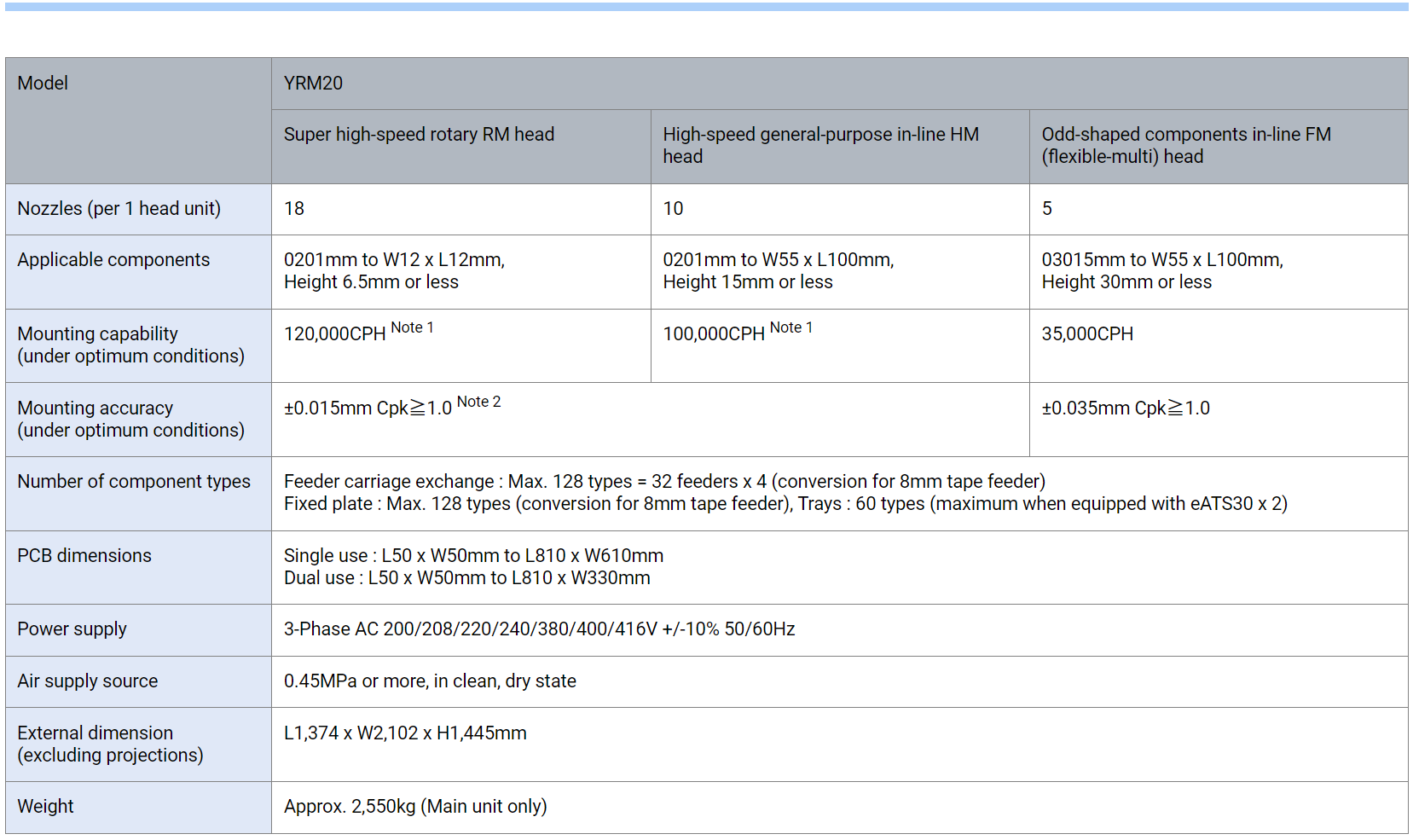This screenshot has height=840, width=1413.
Task: Select the 'Power supply' row label
Action: pos(138,630)
